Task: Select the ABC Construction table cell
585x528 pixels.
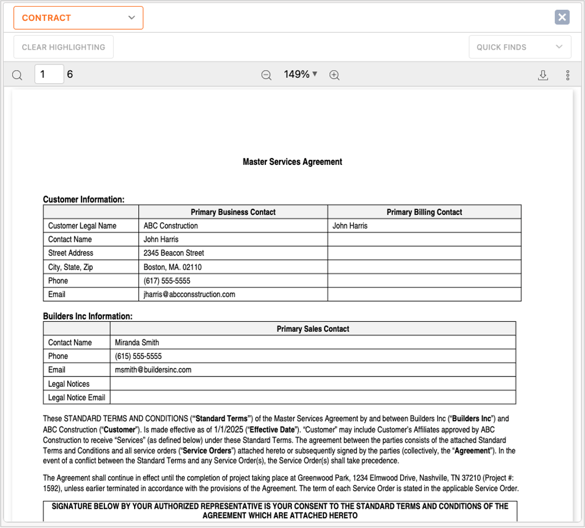Action: (x=233, y=226)
